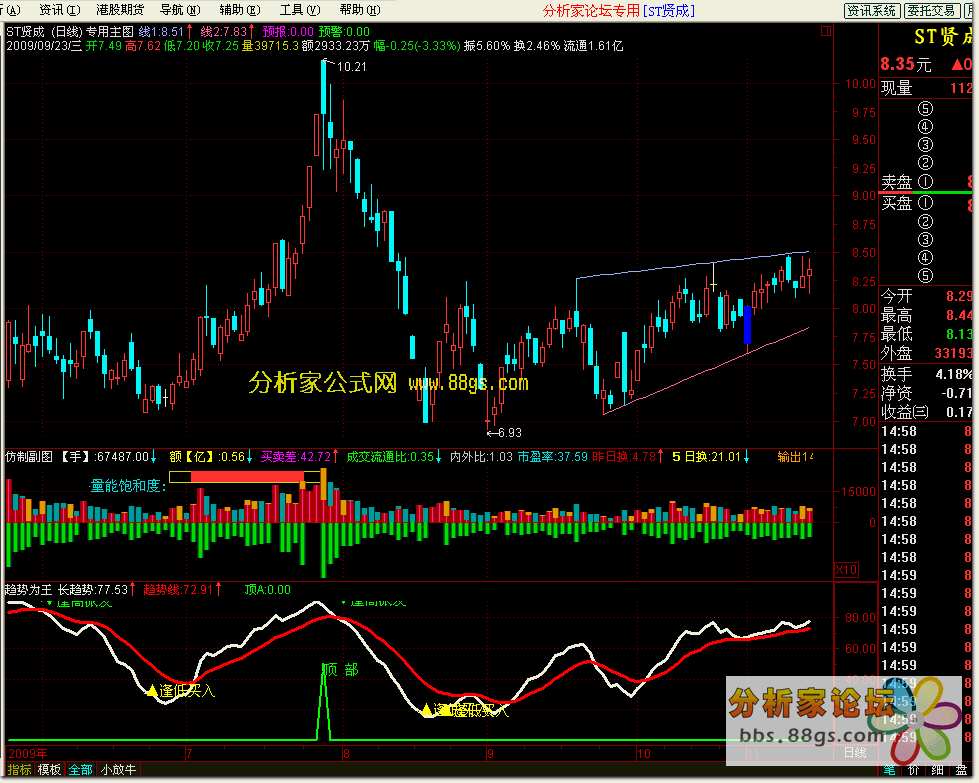Click the 收益(三) row label
979x783 pixels.
(905, 412)
